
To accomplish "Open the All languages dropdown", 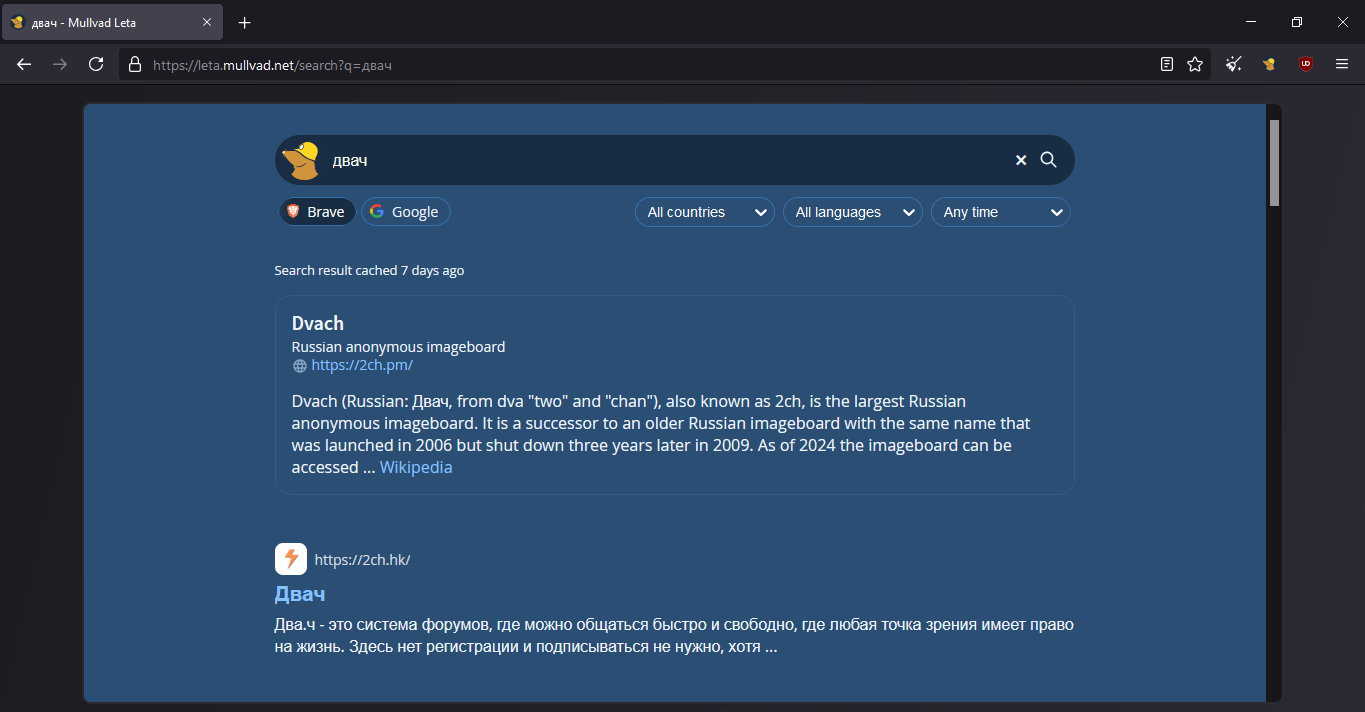I will [x=853, y=212].
